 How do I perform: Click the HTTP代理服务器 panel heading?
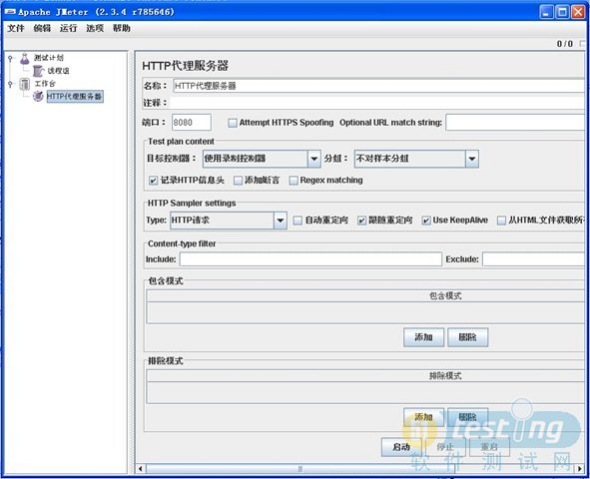coord(185,66)
